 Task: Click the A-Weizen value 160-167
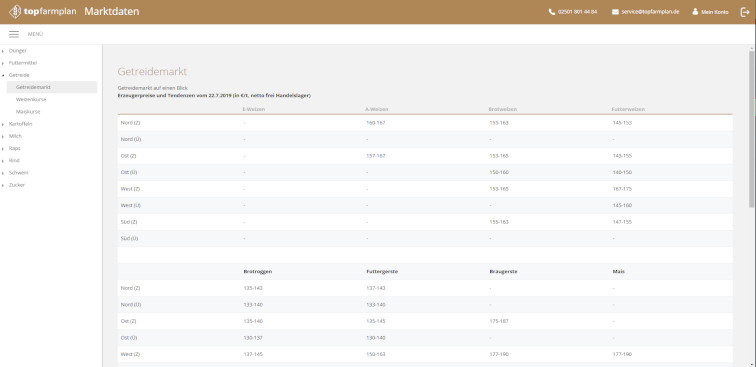[x=376, y=123]
